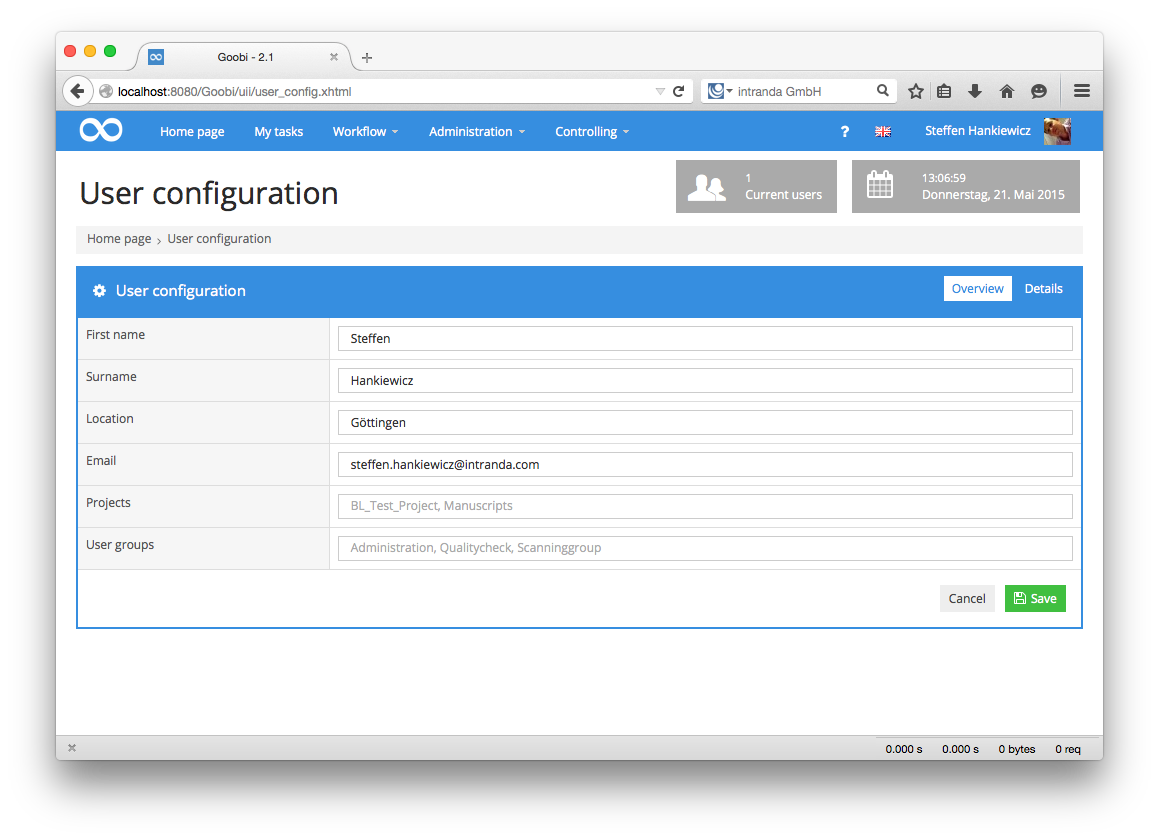Go back with the browser back arrow
This screenshot has height=840, width=1159.
[78, 91]
